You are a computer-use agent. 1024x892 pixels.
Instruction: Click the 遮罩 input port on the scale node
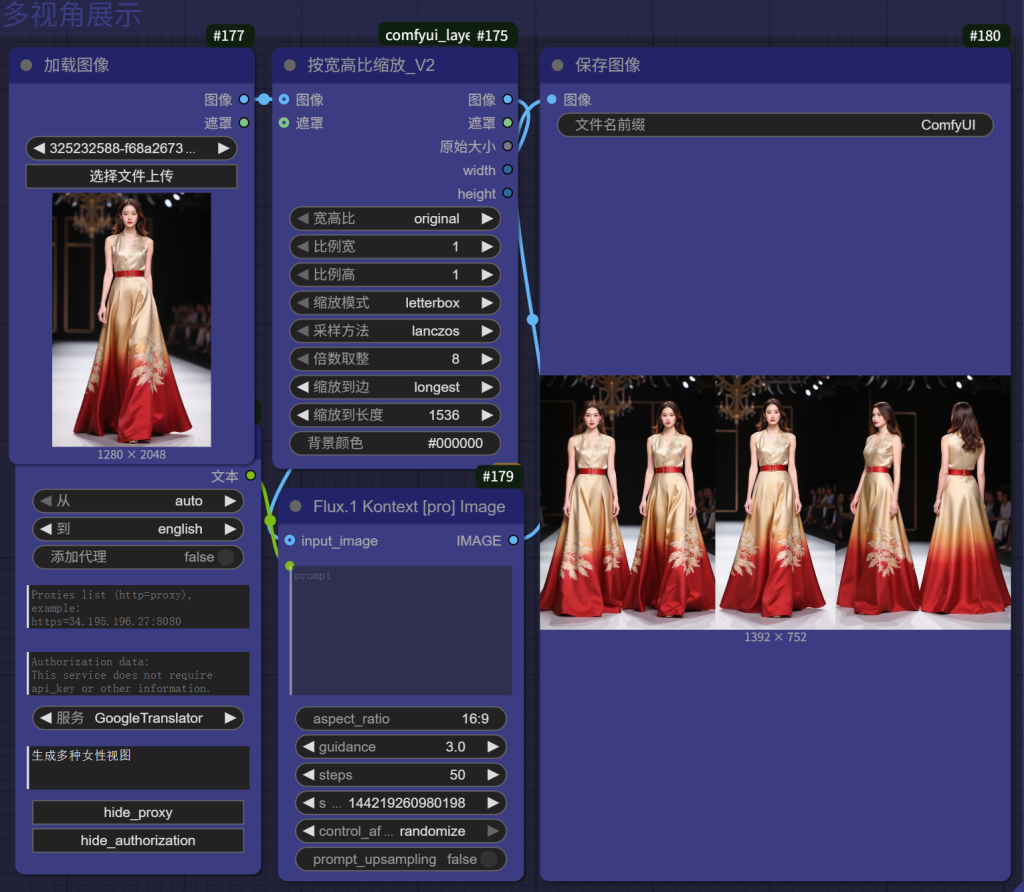[285, 123]
